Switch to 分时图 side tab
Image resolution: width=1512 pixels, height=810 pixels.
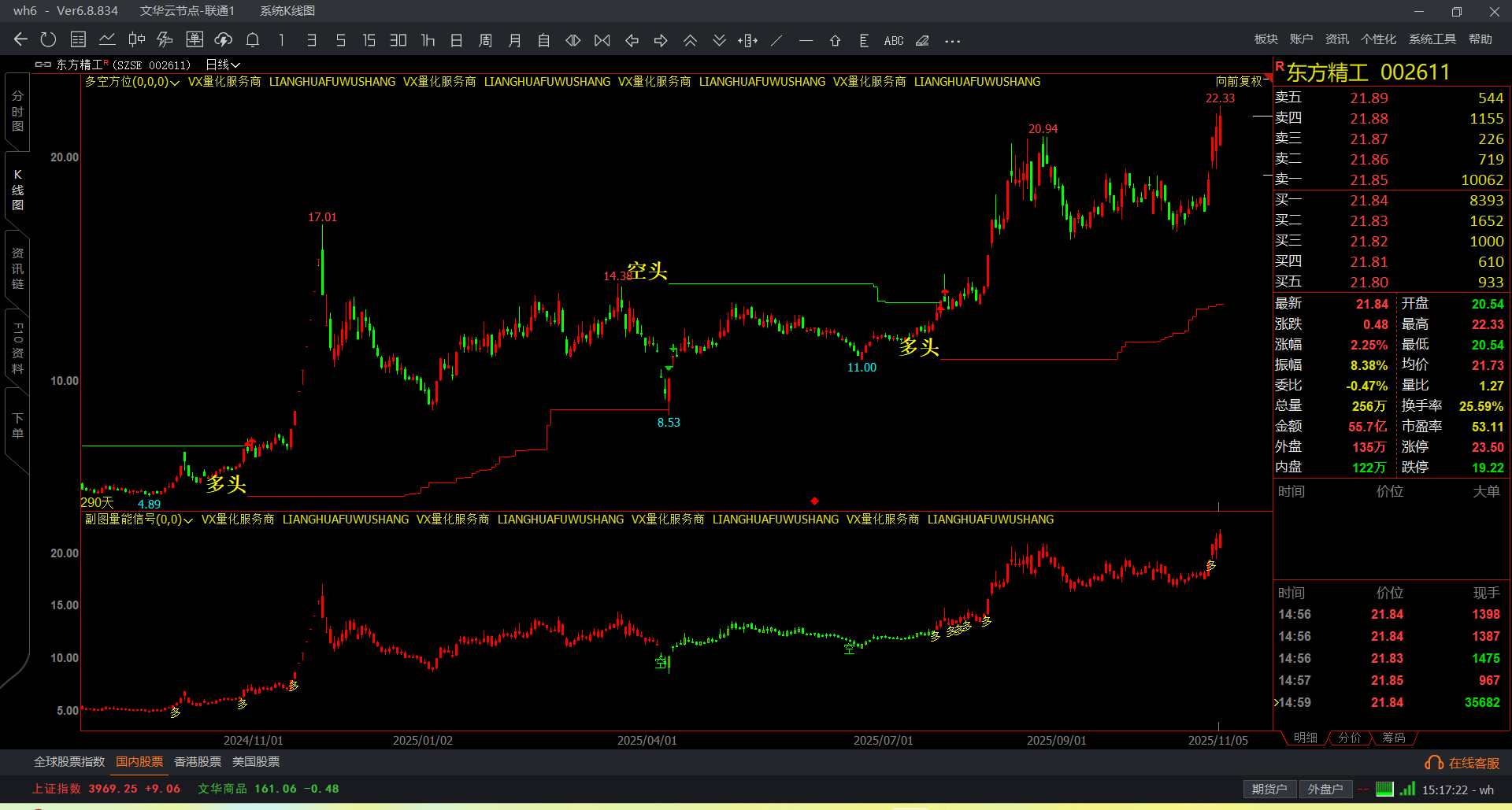point(17,111)
